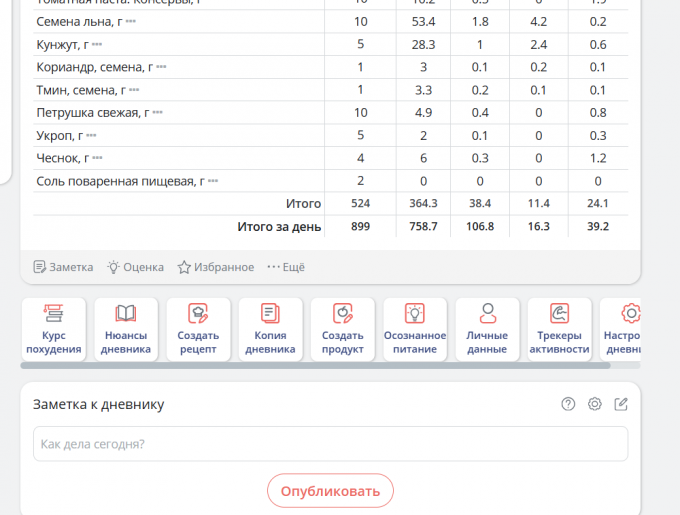Click the Заметка link under table
The image size is (680, 515).
(63, 267)
